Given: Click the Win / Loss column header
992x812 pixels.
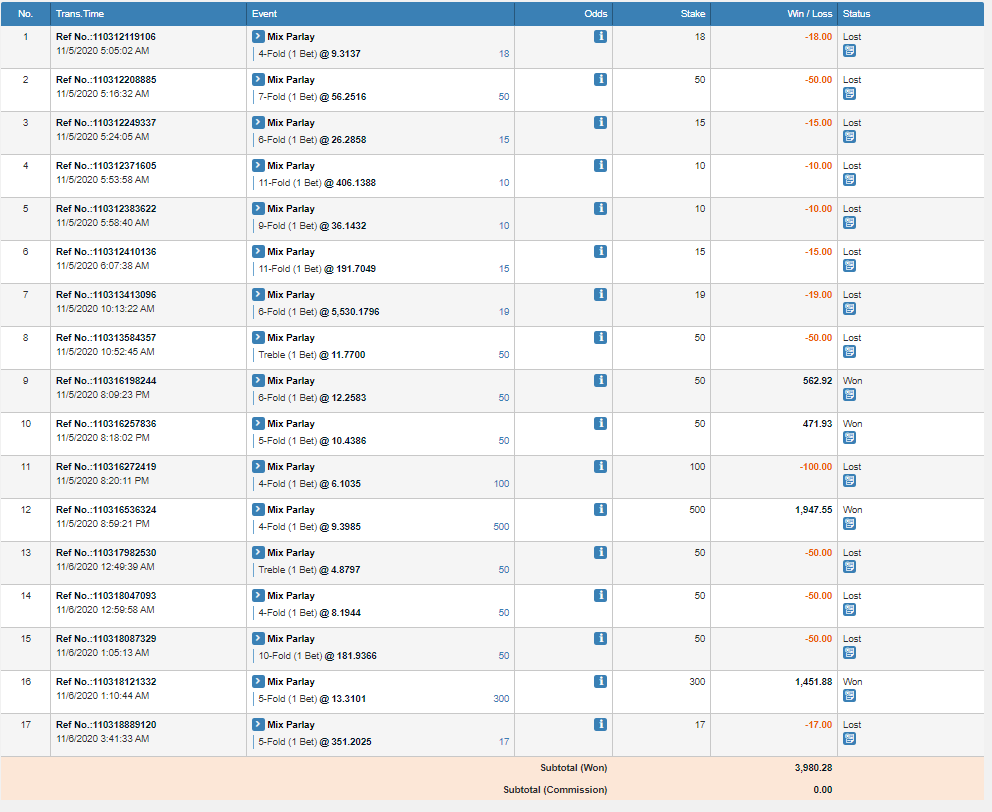Looking at the screenshot, I should (774, 14).
